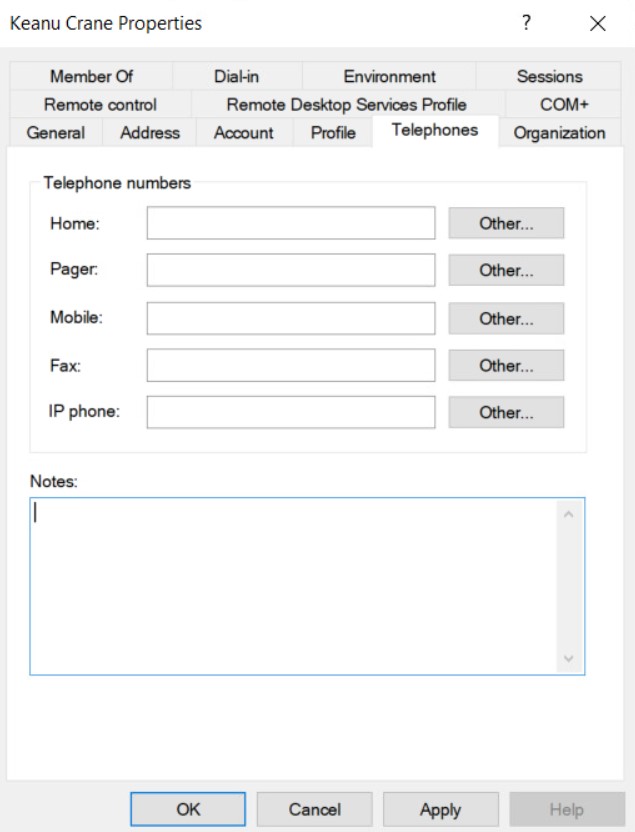Click the Home phone number field
Image resolution: width=635 pixels, height=832 pixels.
(290, 224)
